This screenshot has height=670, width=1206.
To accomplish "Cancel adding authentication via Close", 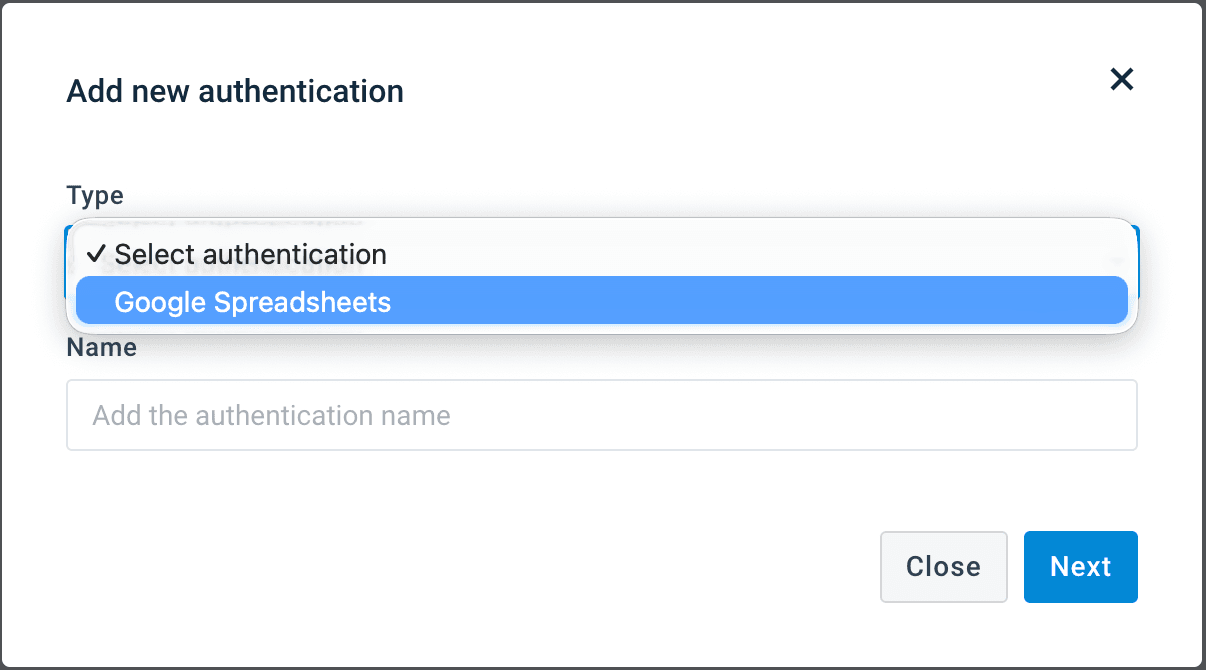I will [943, 567].
